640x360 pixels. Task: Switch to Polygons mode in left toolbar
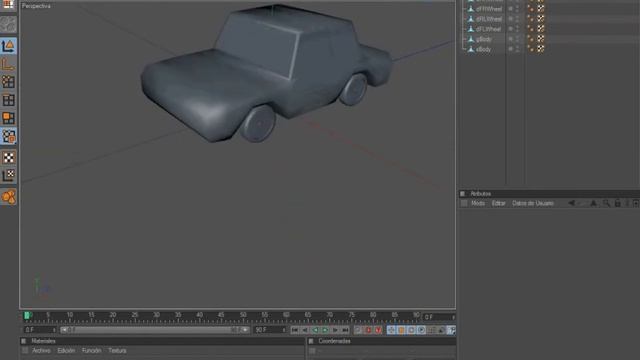[9, 118]
